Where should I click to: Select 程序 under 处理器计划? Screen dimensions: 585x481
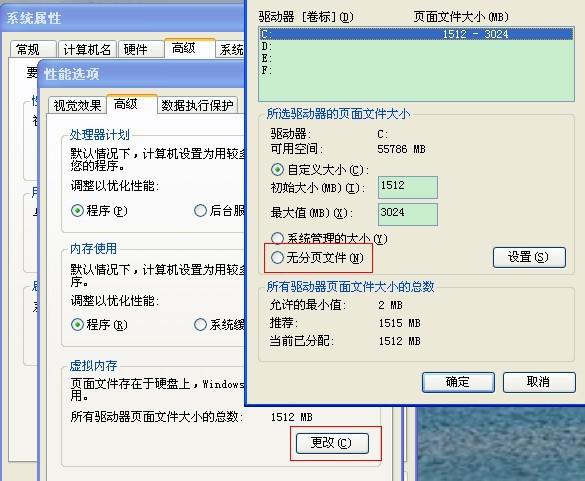pos(77,211)
